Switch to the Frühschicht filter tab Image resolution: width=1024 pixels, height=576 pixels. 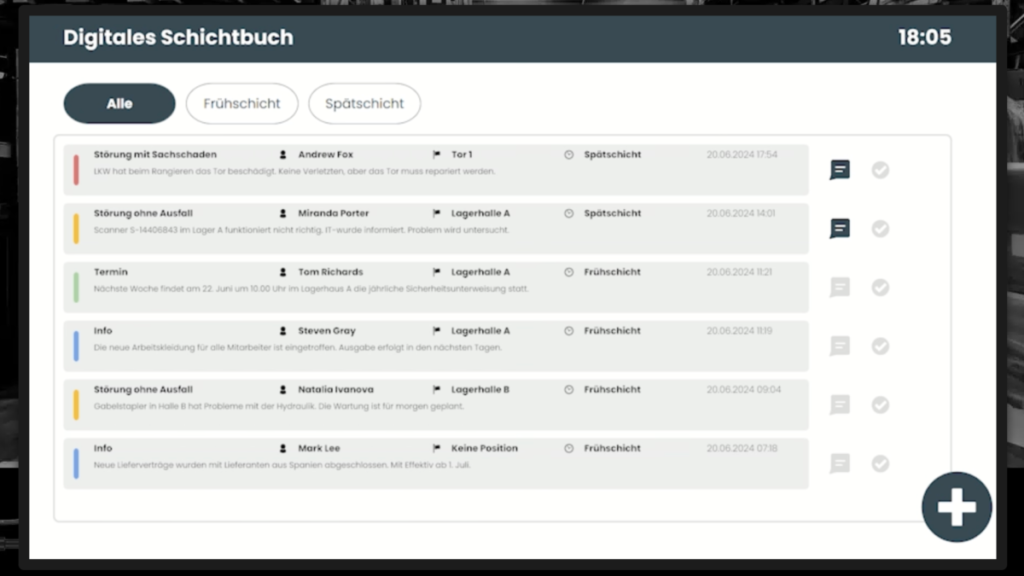click(x=242, y=103)
